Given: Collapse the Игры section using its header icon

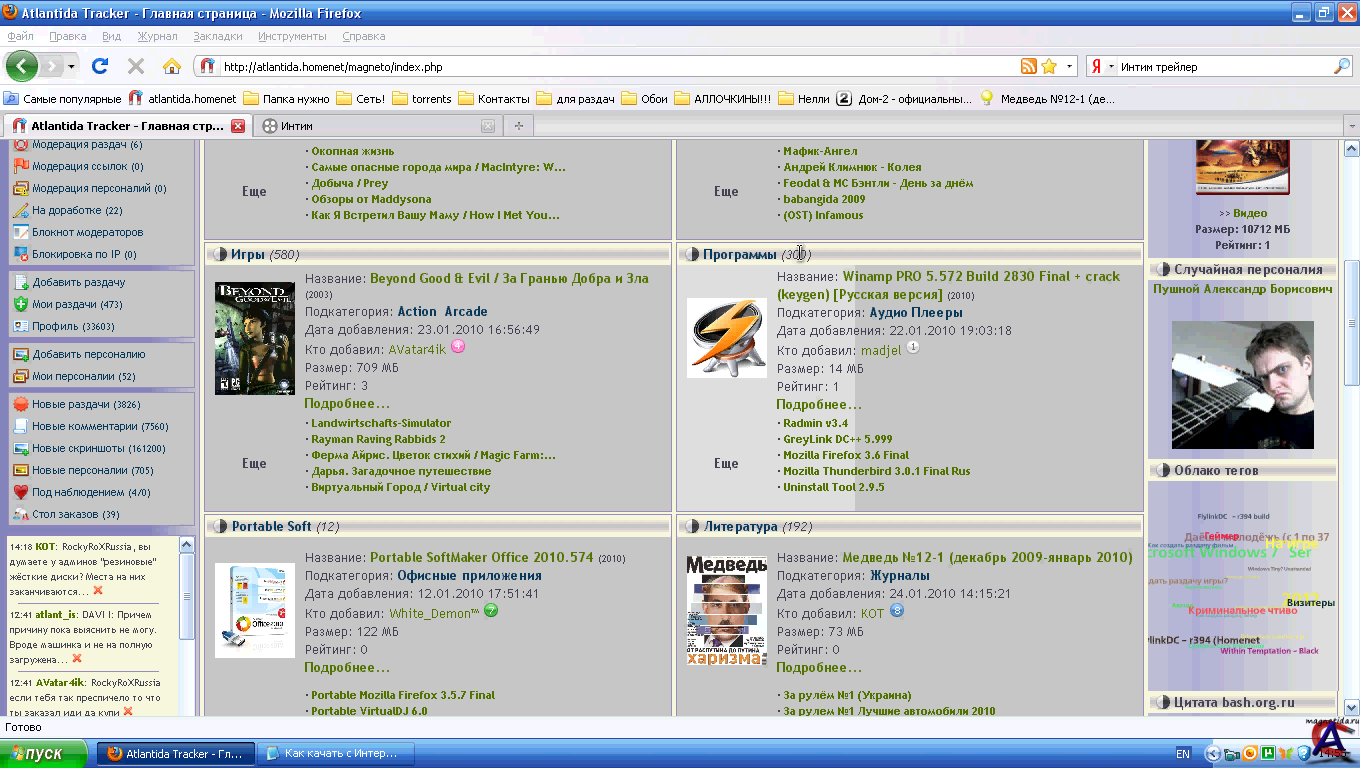Looking at the screenshot, I should pos(218,254).
